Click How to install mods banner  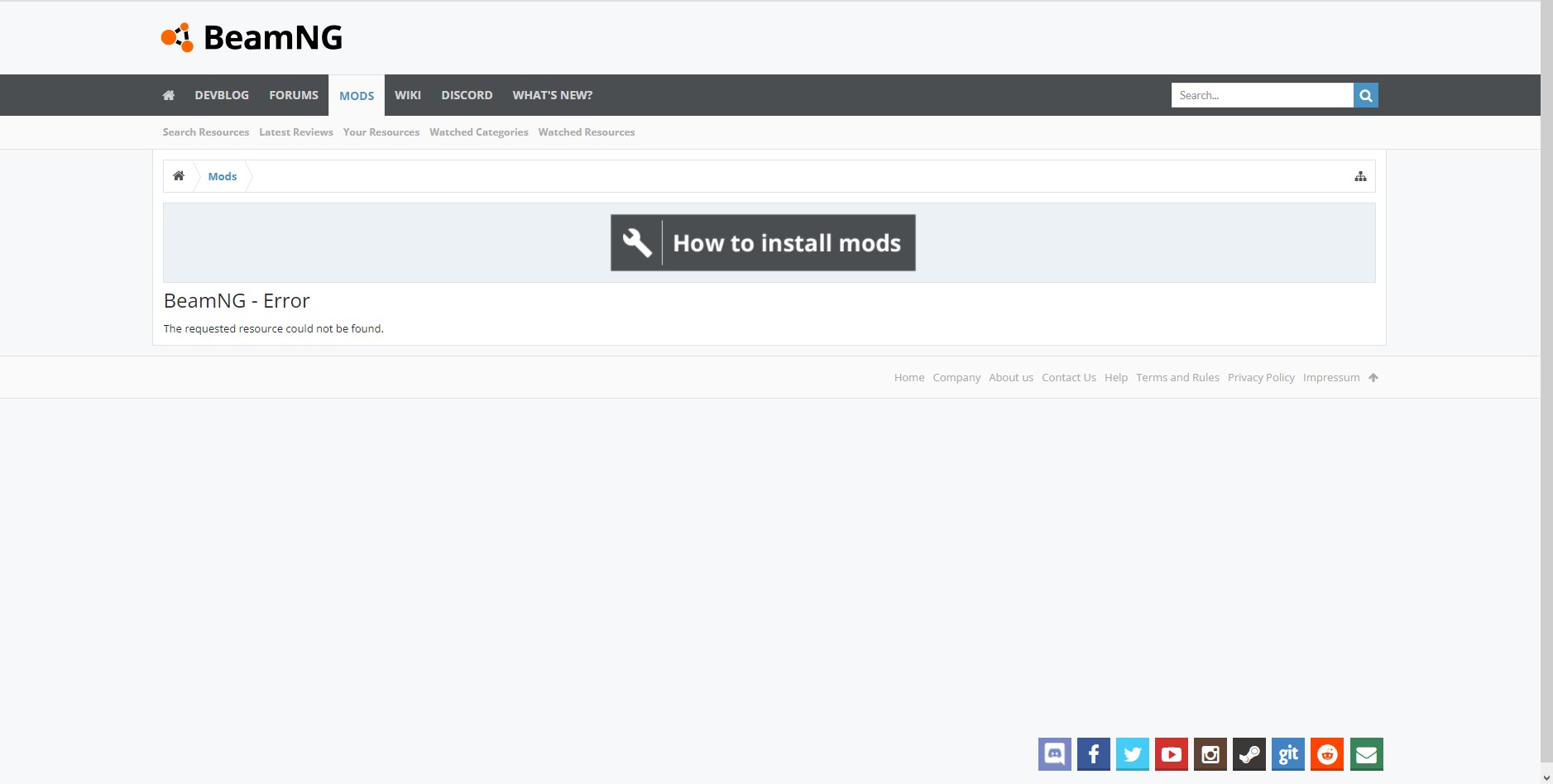[x=763, y=243]
